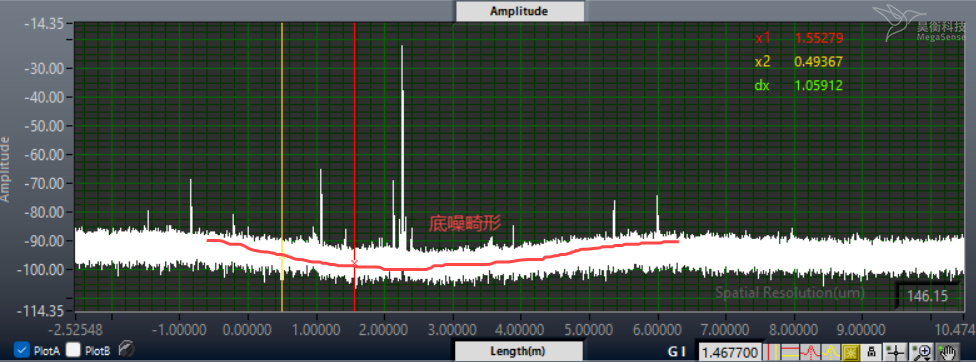
Task: Click the y-axis maximum value -14.35
Action: 44,24
